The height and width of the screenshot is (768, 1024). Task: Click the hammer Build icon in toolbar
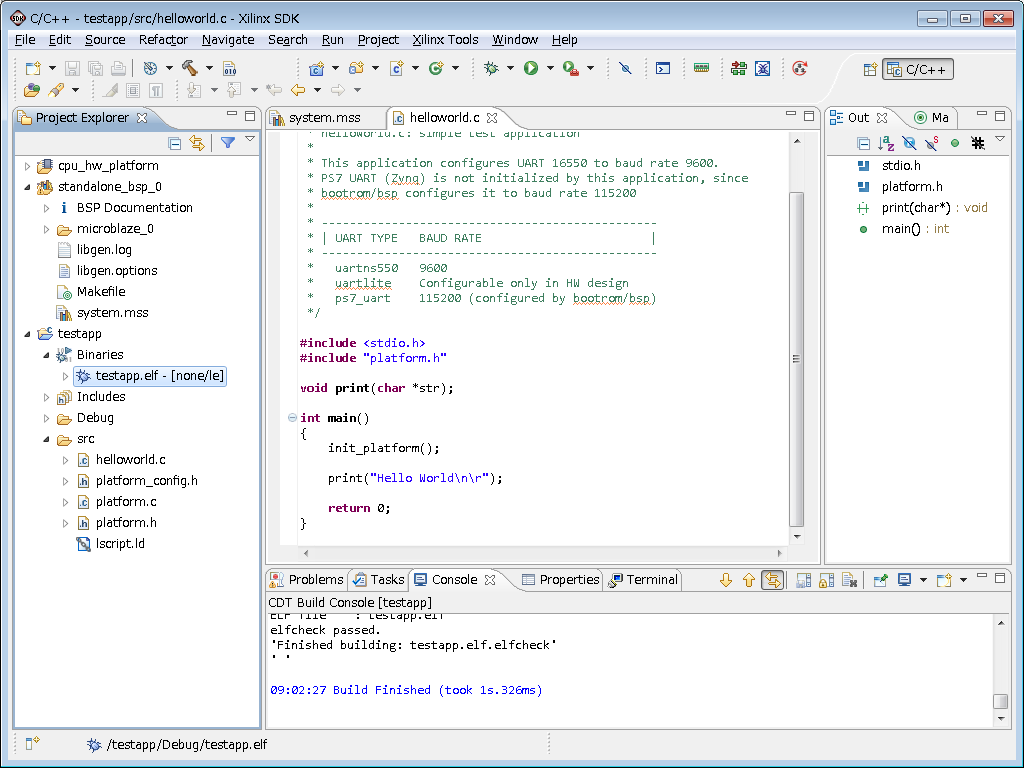pyautogui.click(x=189, y=68)
